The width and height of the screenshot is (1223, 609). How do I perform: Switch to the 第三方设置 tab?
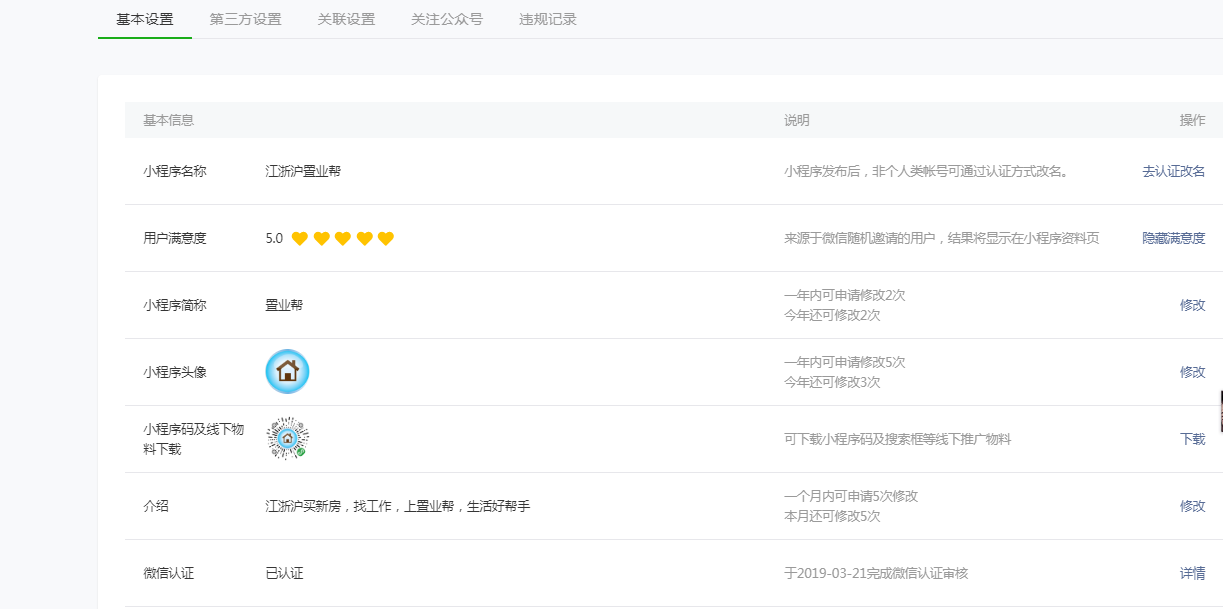click(x=245, y=19)
